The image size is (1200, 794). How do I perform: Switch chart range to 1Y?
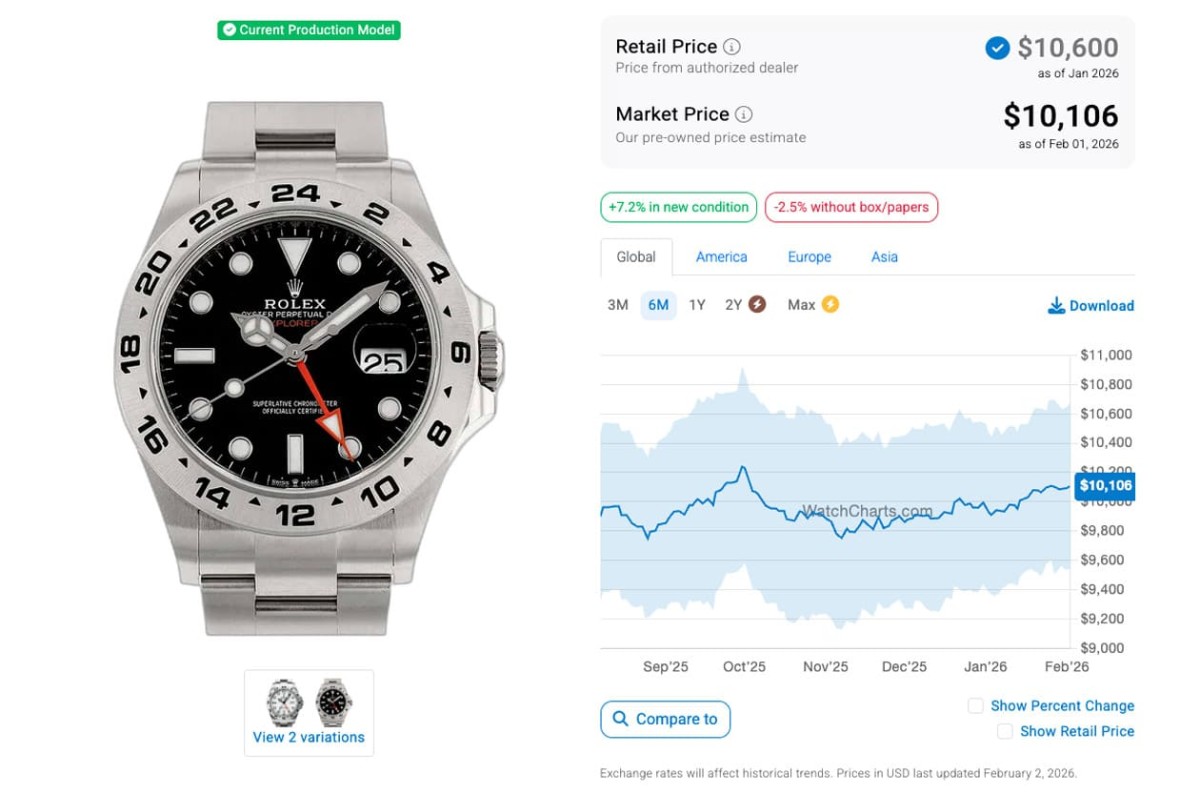coord(697,305)
